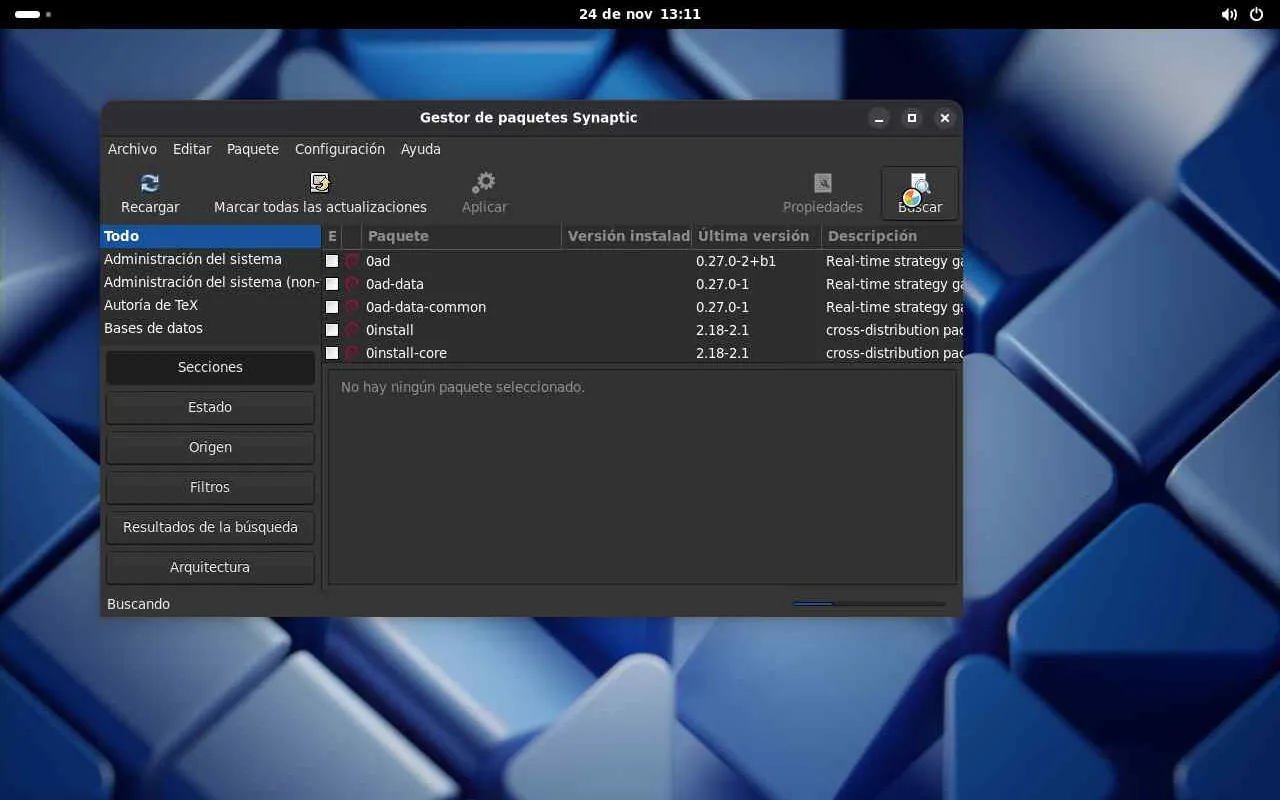This screenshot has height=800, width=1280.
Task: Switch to the Filtros view
Action: 210,487
